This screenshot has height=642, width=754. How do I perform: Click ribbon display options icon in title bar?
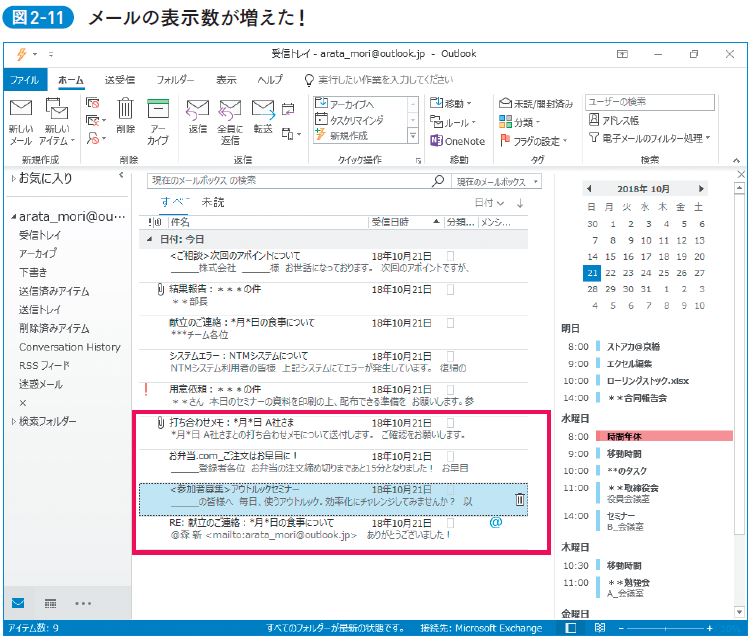(x=622, y=54)
